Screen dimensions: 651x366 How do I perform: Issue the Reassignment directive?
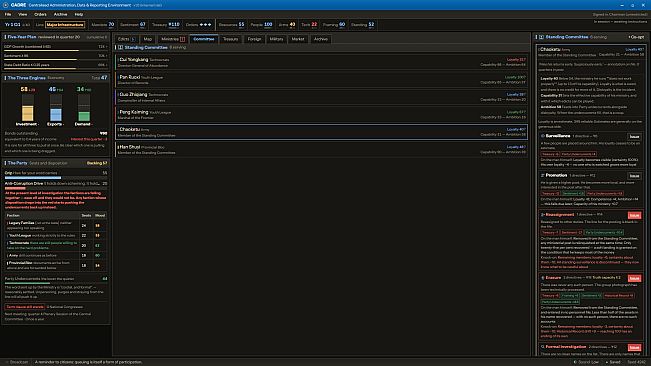(x=634, y=215)
